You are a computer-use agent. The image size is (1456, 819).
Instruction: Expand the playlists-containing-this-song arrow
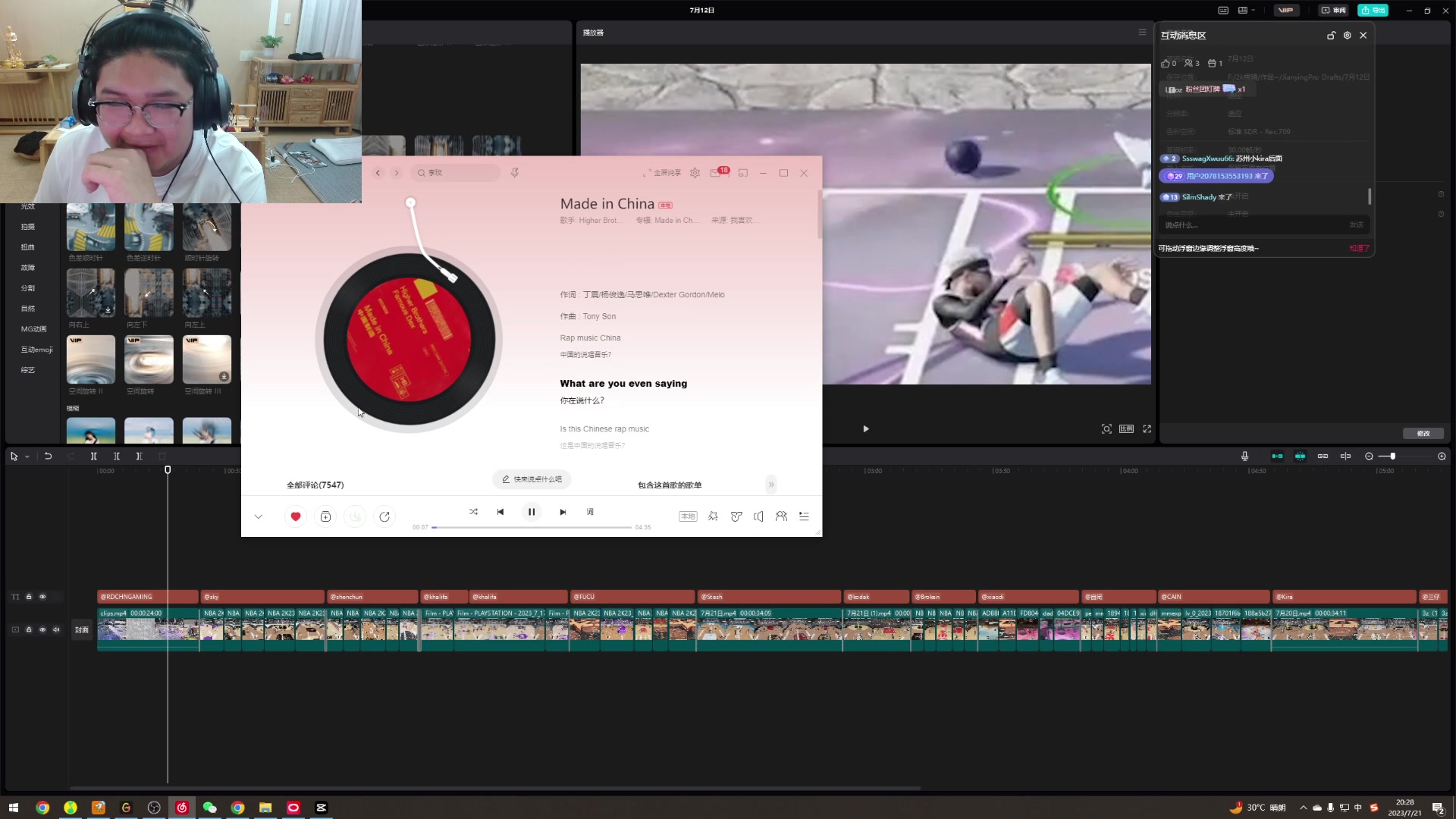tap(771, 485)
